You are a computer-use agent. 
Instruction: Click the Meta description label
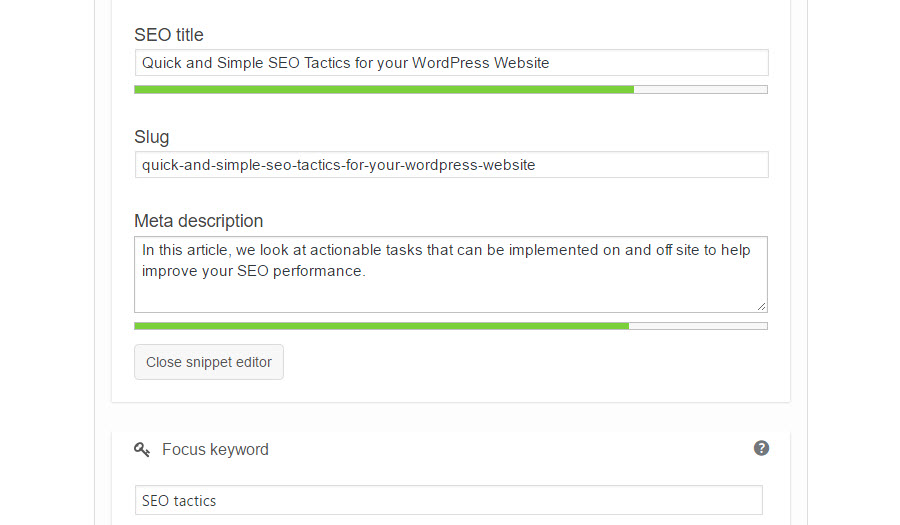199,221
